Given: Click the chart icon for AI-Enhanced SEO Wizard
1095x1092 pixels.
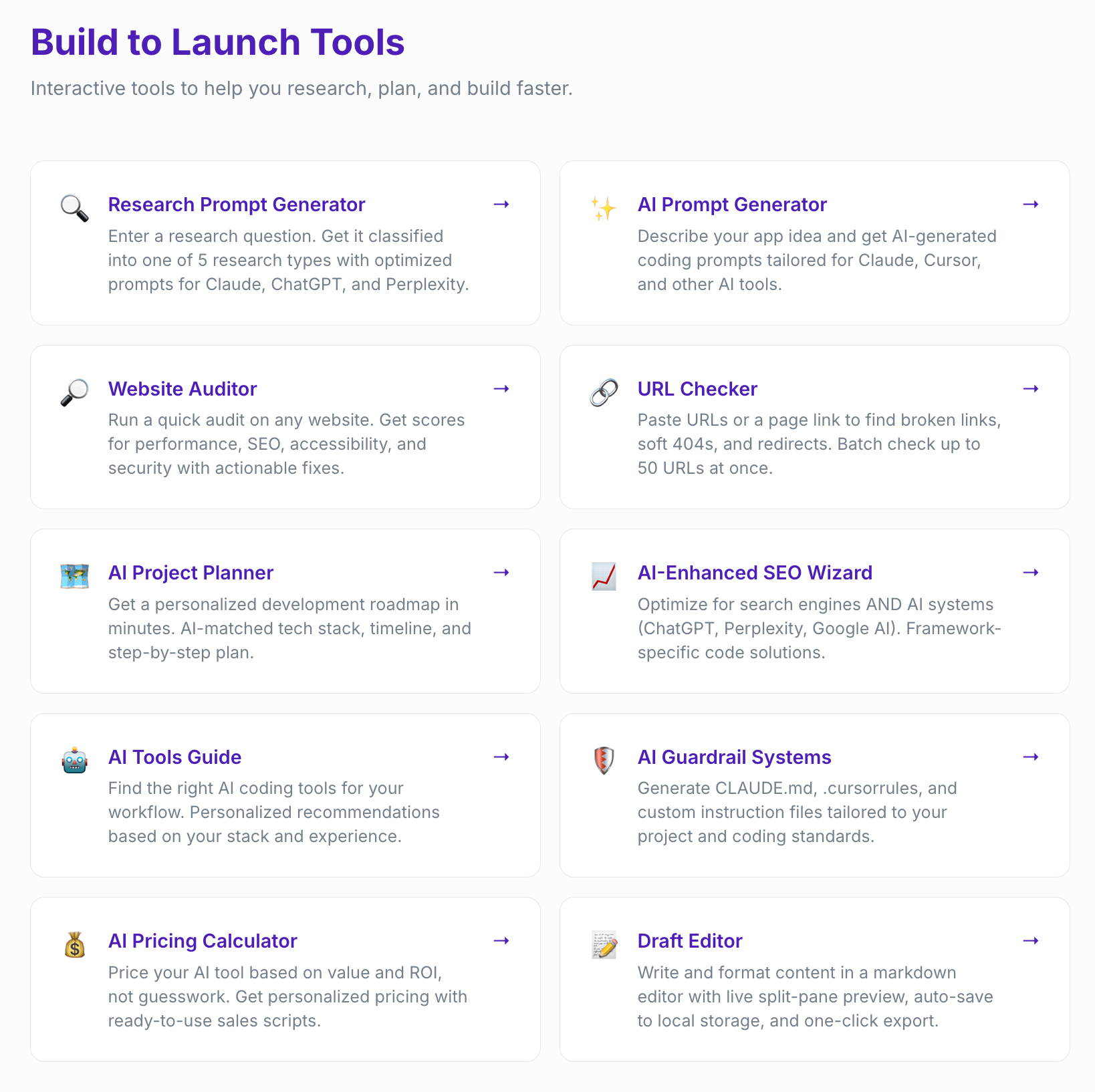Looking at the screenshot, I should tap(604, 576).
